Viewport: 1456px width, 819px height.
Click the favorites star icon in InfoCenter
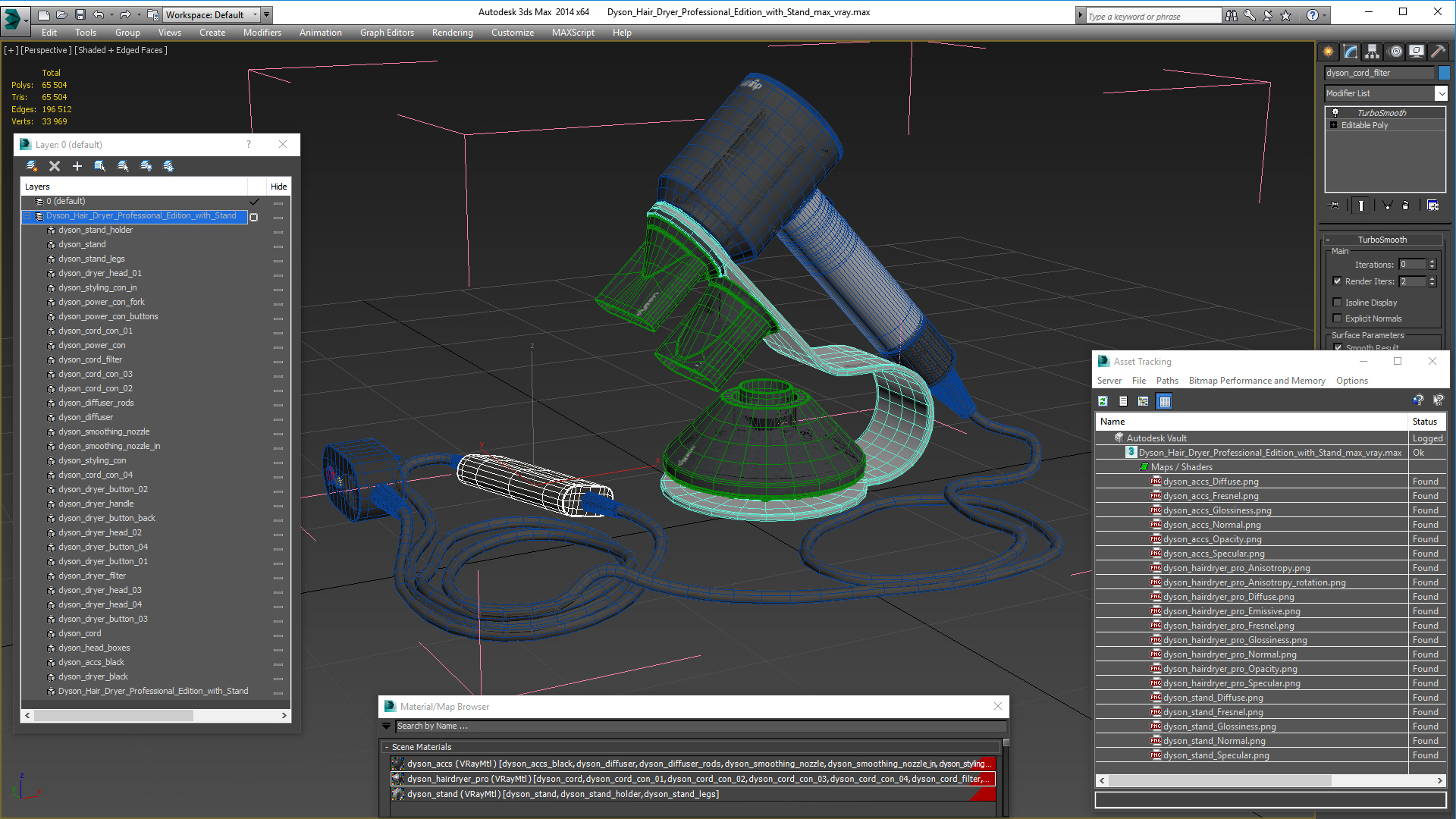(x=1286, y=15)
